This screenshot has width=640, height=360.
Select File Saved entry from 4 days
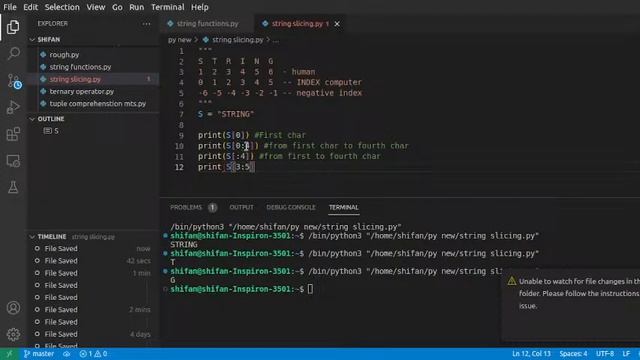(x=93, y=334)
